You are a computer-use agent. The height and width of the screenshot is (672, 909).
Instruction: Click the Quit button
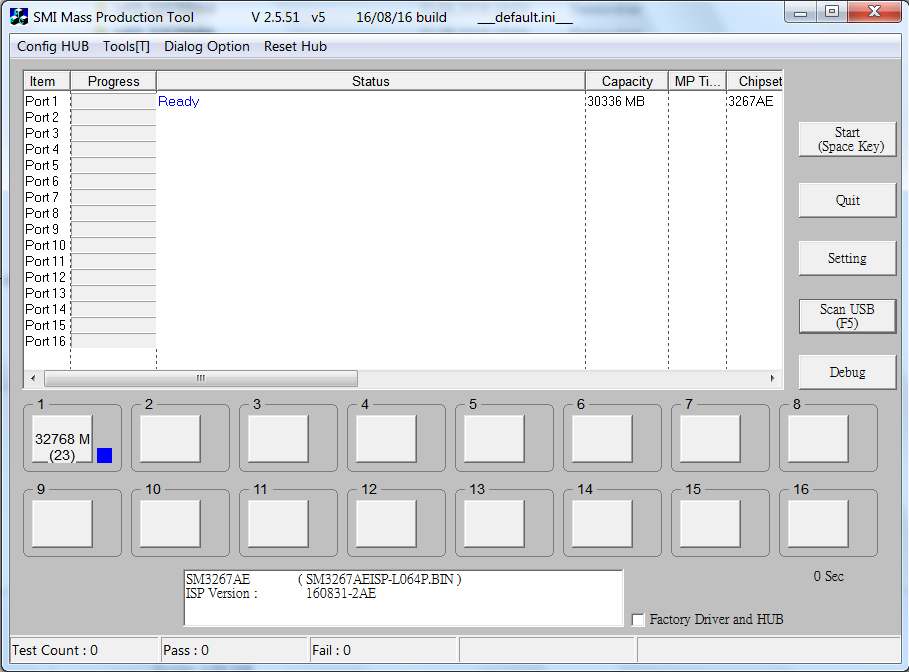[848, 201]
